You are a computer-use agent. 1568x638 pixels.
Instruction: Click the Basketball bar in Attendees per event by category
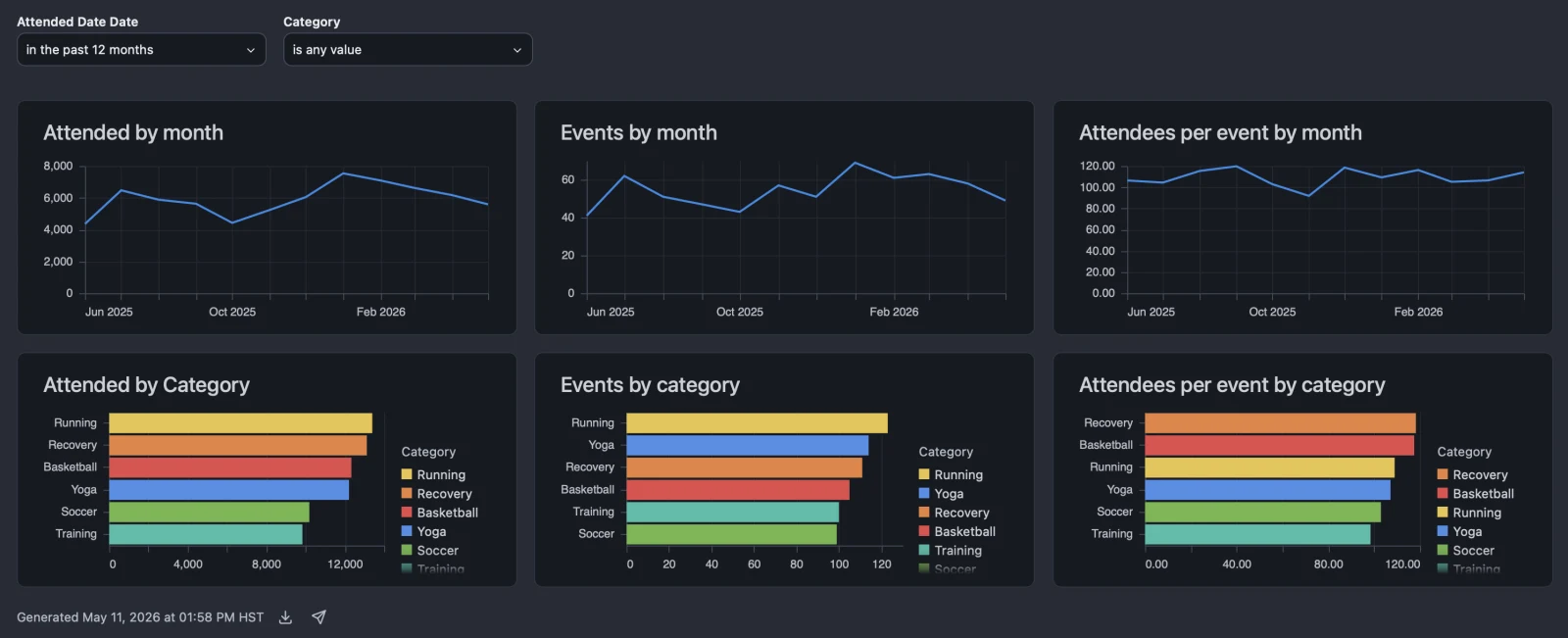pos(1280,445)
